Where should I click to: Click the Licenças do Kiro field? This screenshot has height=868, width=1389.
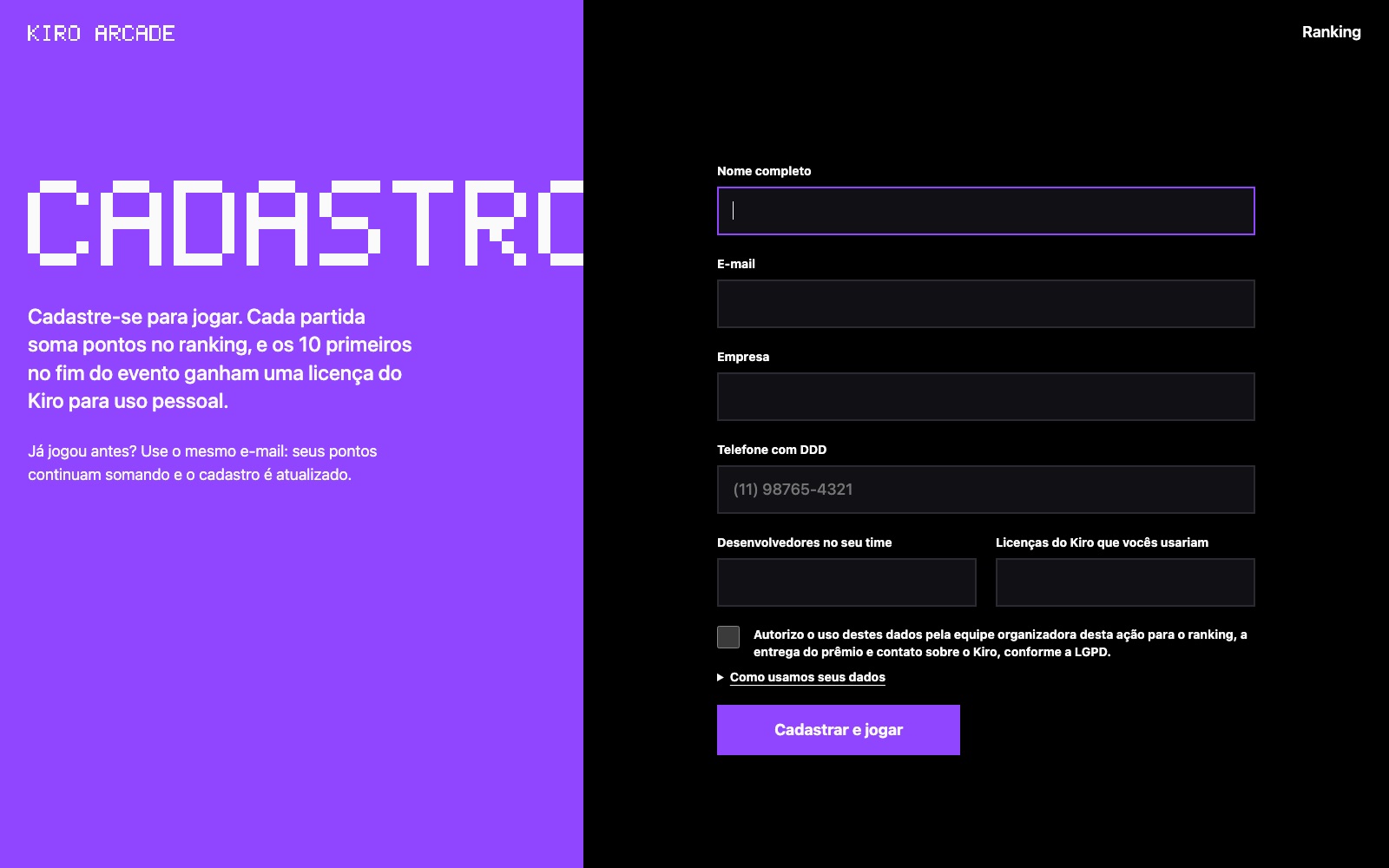pos(1125,582)
